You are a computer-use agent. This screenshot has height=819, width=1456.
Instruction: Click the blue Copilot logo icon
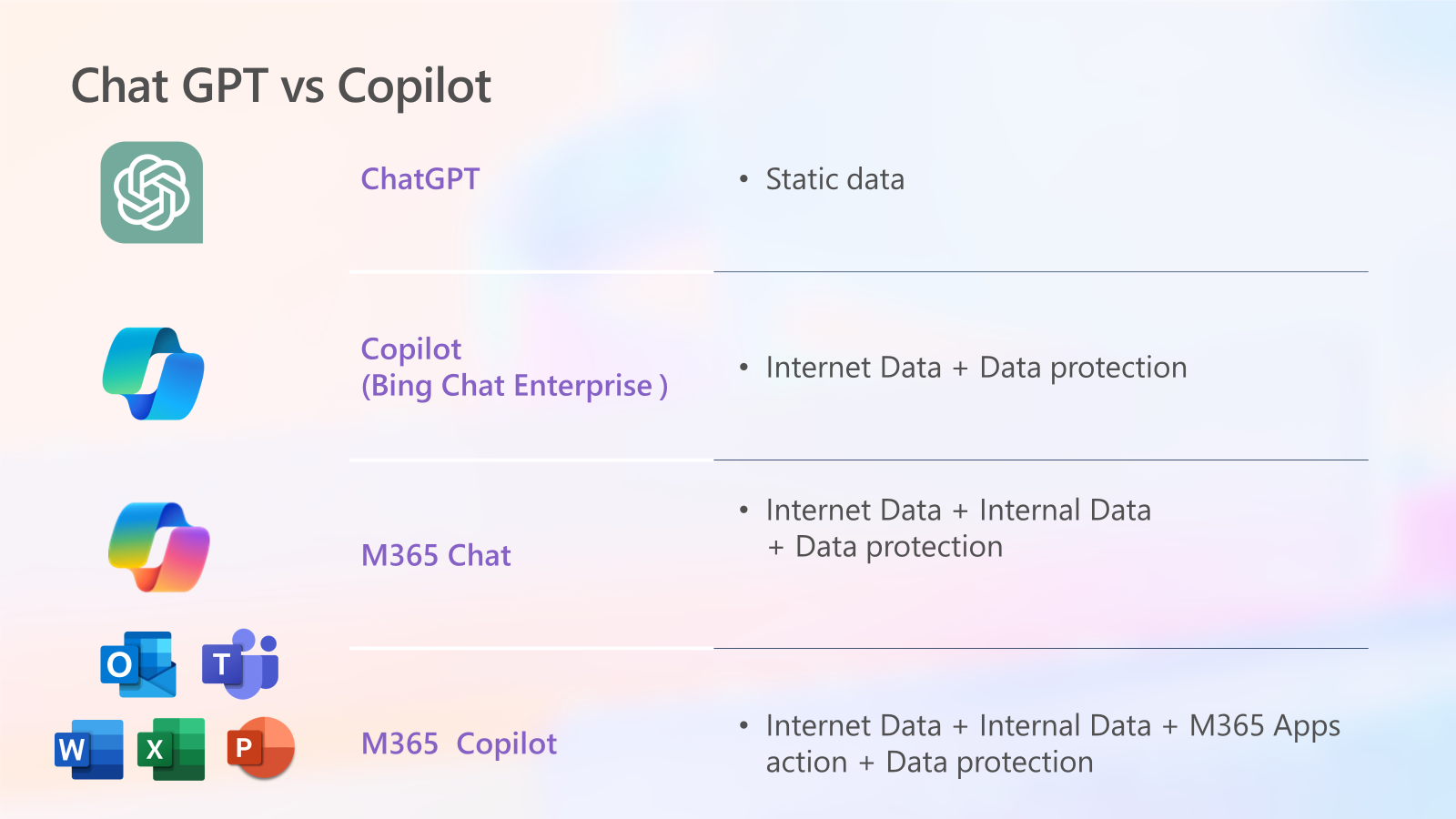(154, 373)
